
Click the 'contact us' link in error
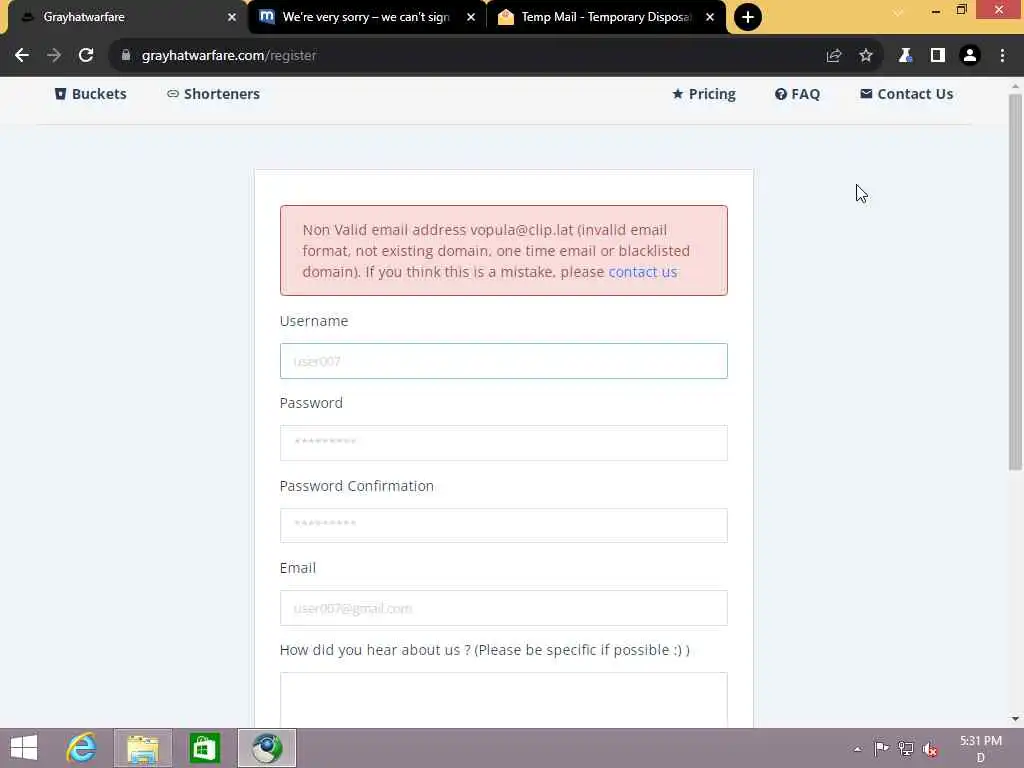(x=643, y=272)
